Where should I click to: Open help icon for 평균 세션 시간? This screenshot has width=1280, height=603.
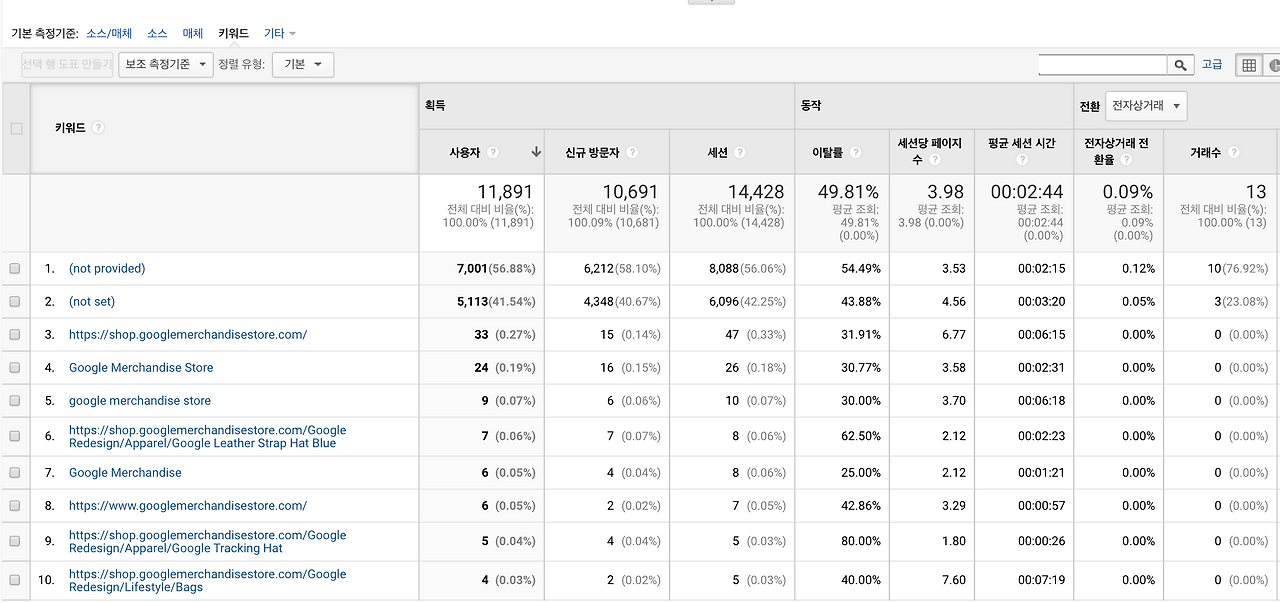1023,160
